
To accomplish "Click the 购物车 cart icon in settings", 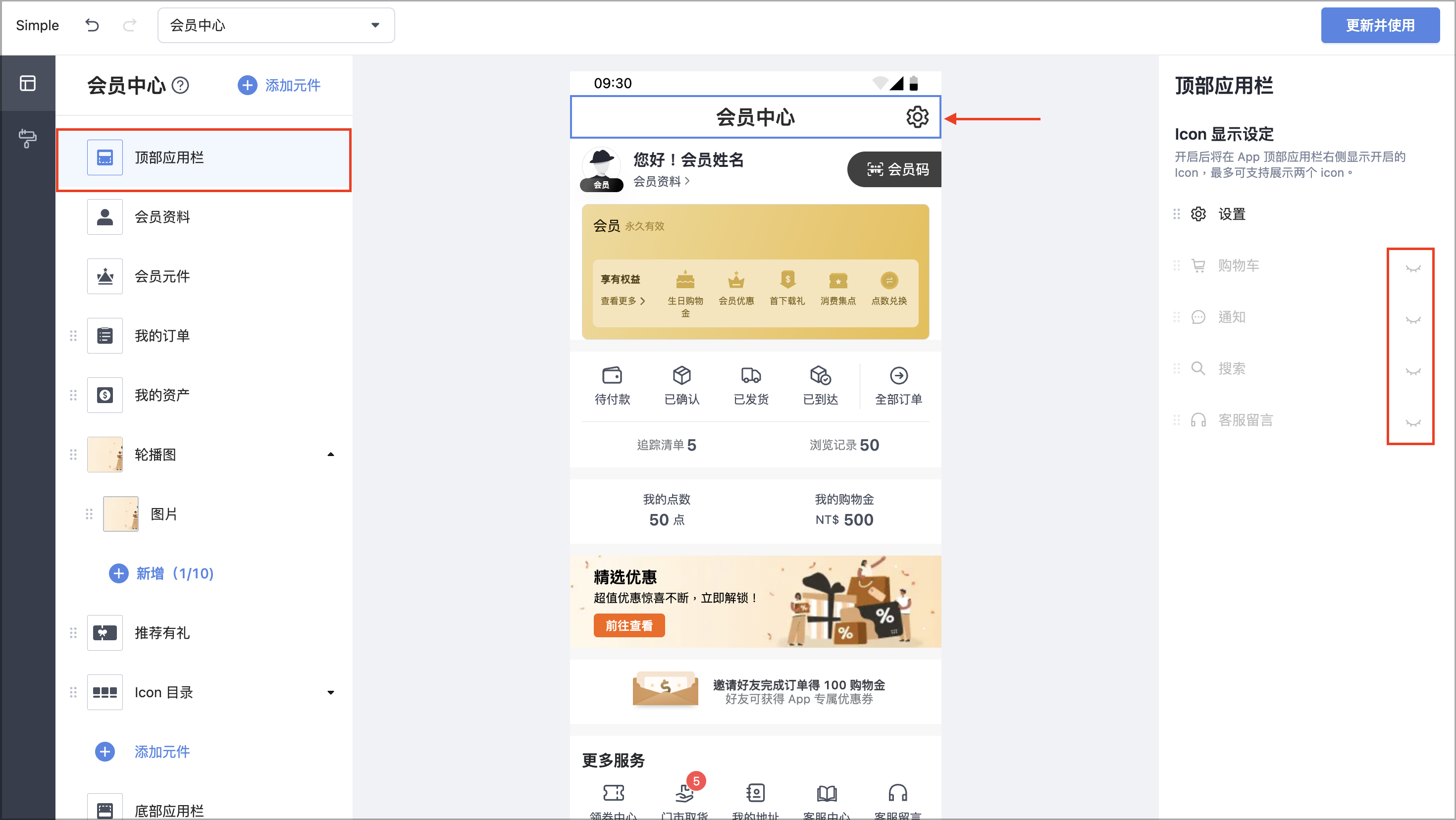I will 1198,265.
